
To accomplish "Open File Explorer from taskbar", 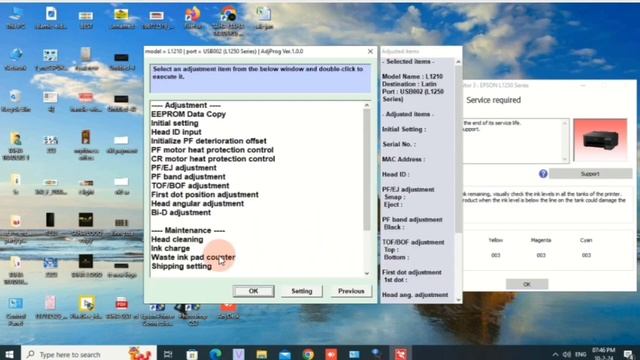I will coord(262,354).
